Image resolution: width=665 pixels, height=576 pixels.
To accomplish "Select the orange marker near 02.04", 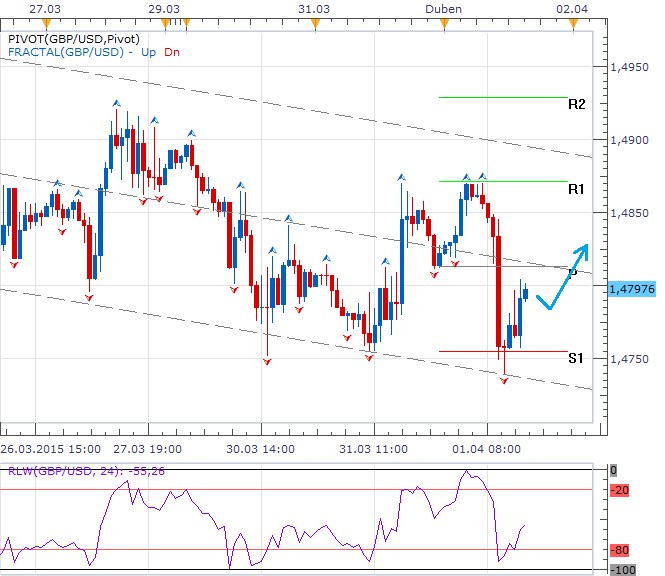I will 571,23.
